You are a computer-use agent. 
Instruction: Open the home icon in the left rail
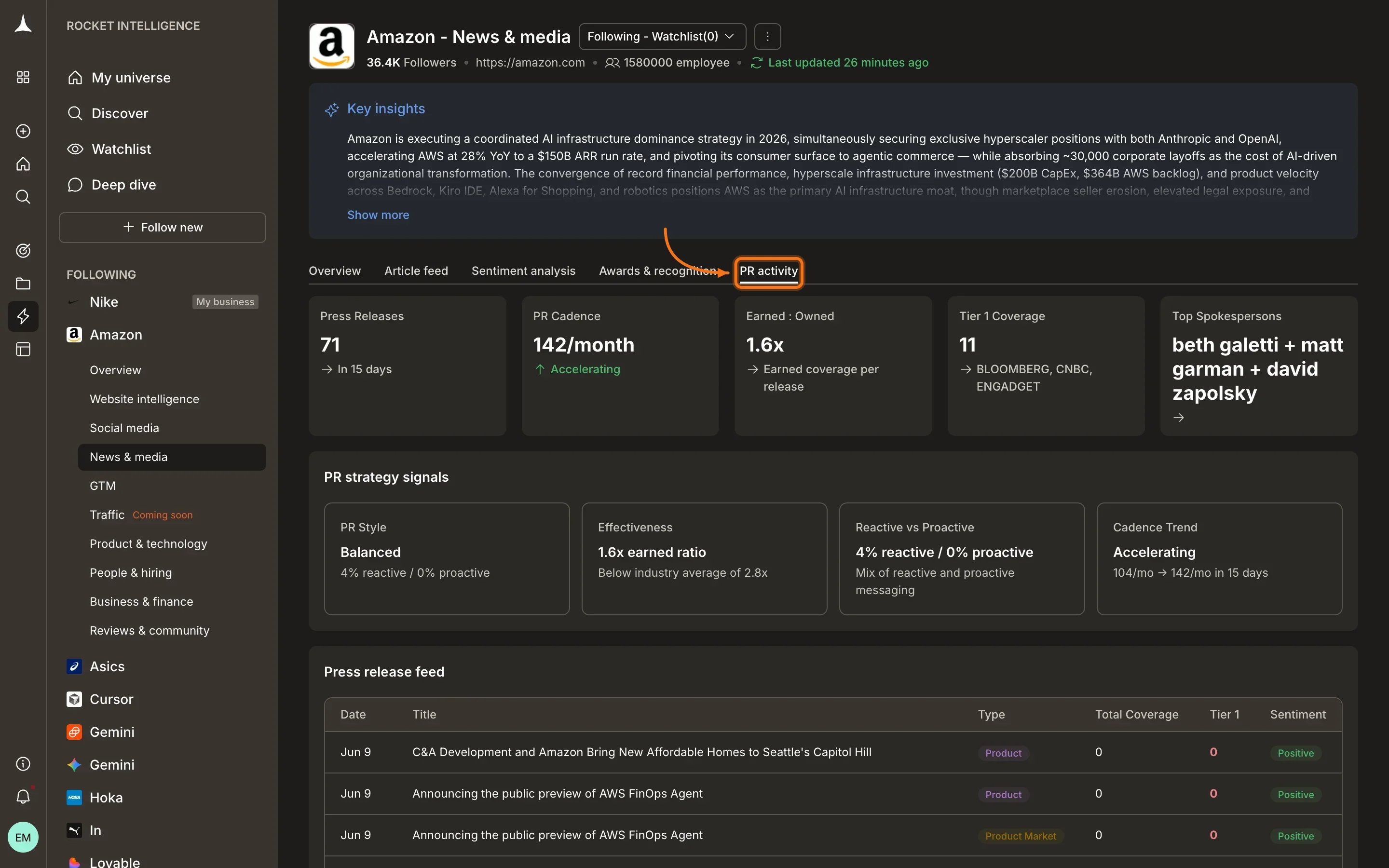[x=23, y=164]
